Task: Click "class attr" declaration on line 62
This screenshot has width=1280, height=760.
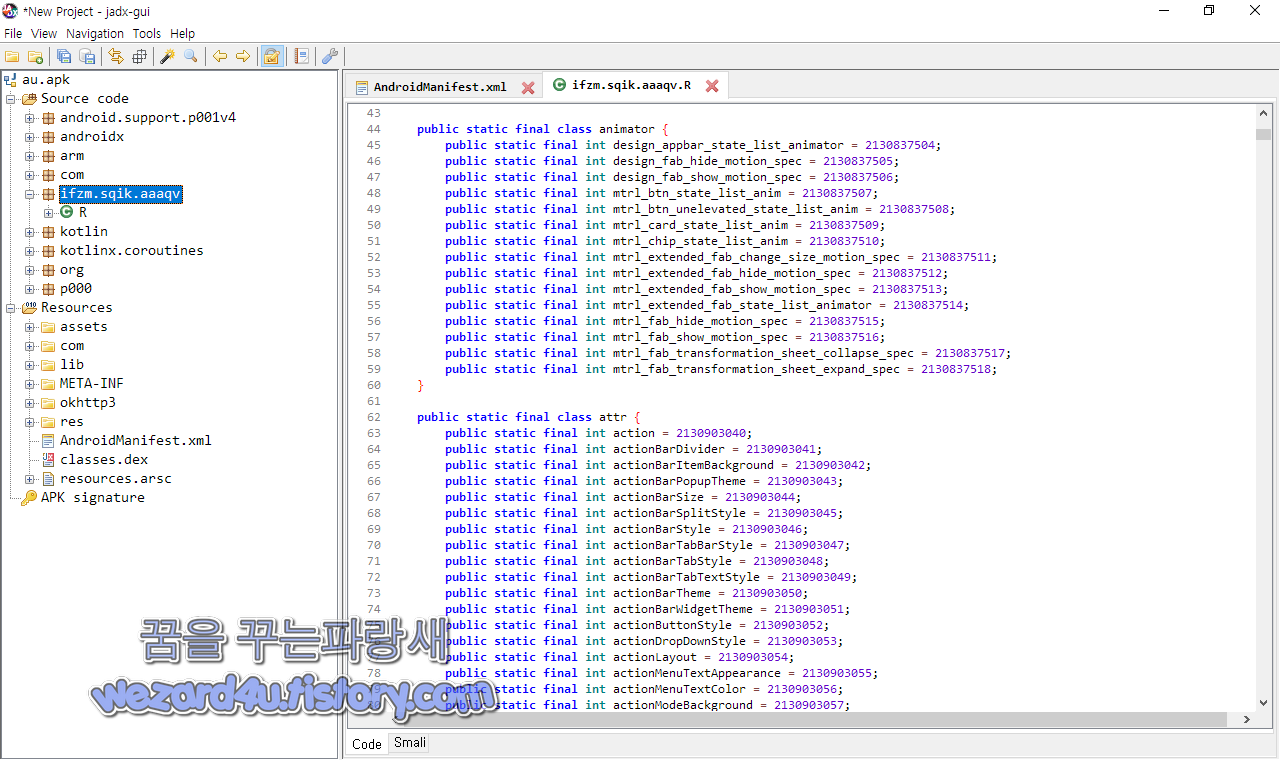Action: click(591, 417)
